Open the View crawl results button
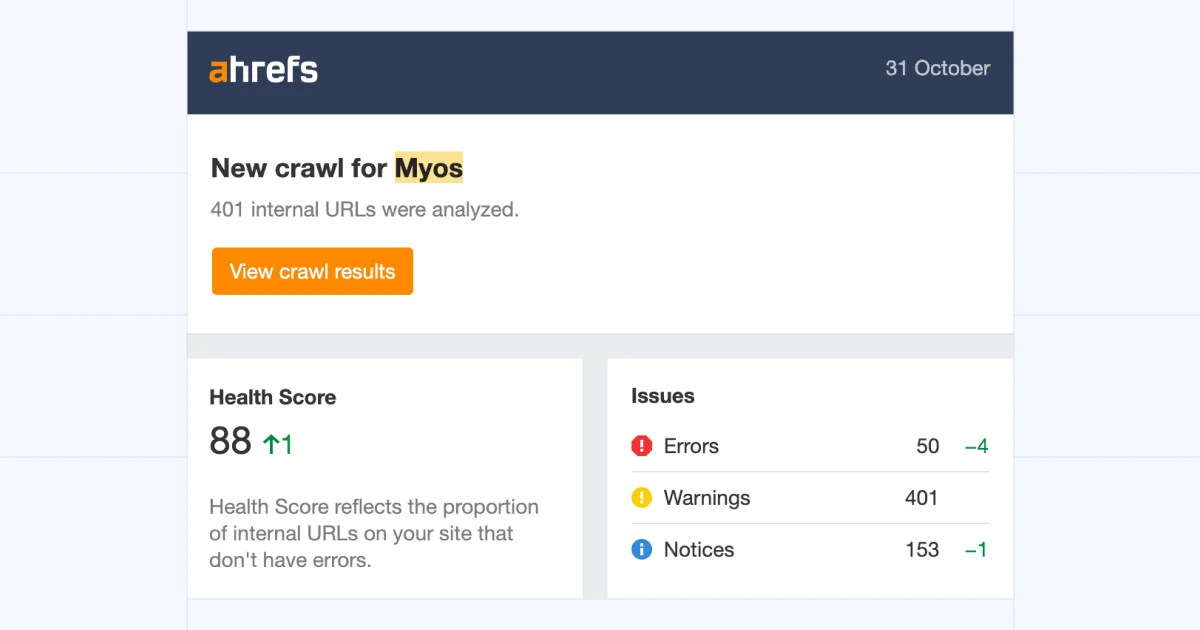The width and height of the screenshot is (1200, 630). (x=312, y=271)
